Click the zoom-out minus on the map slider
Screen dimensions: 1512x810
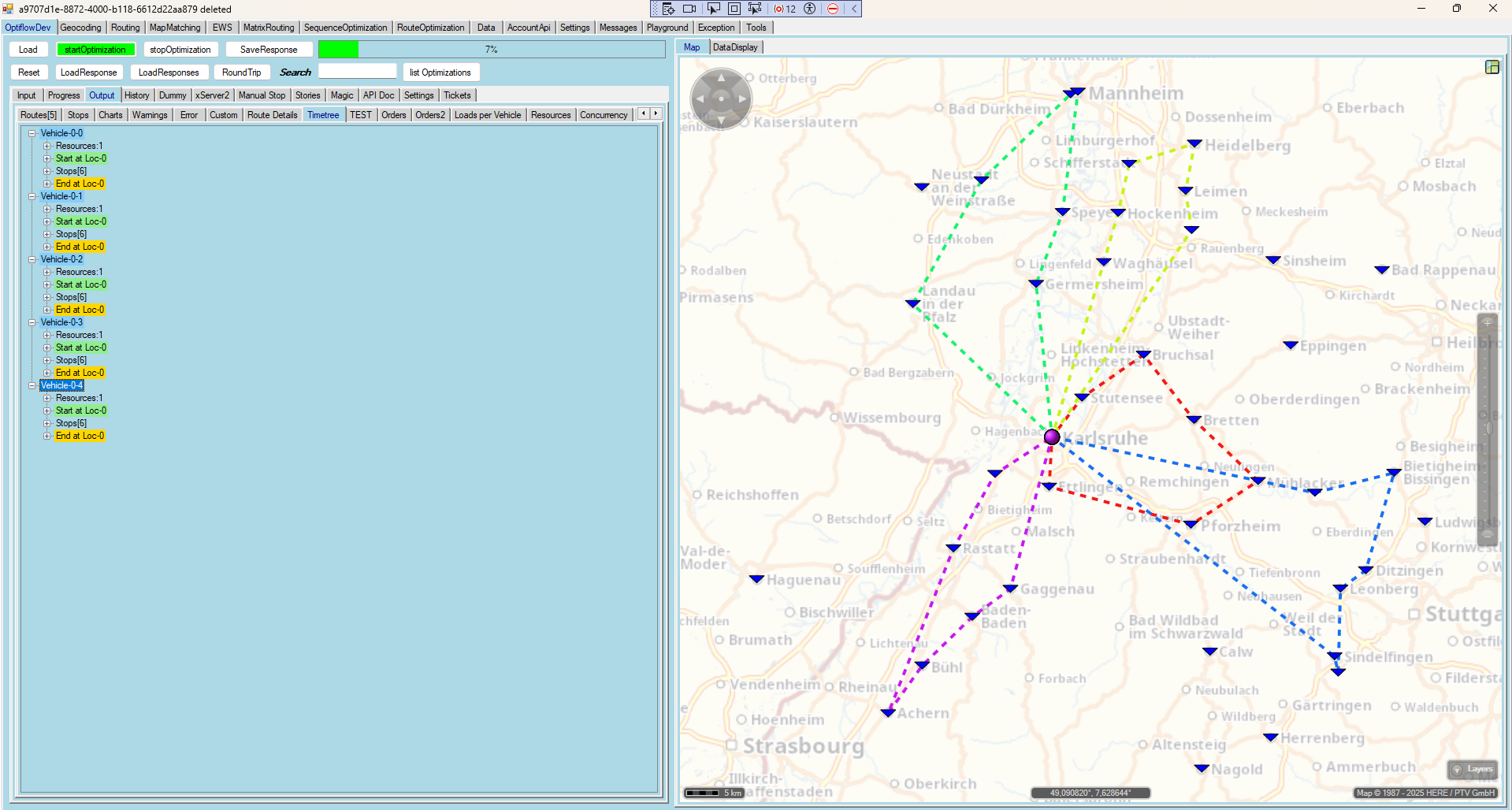coord(1488,535)
